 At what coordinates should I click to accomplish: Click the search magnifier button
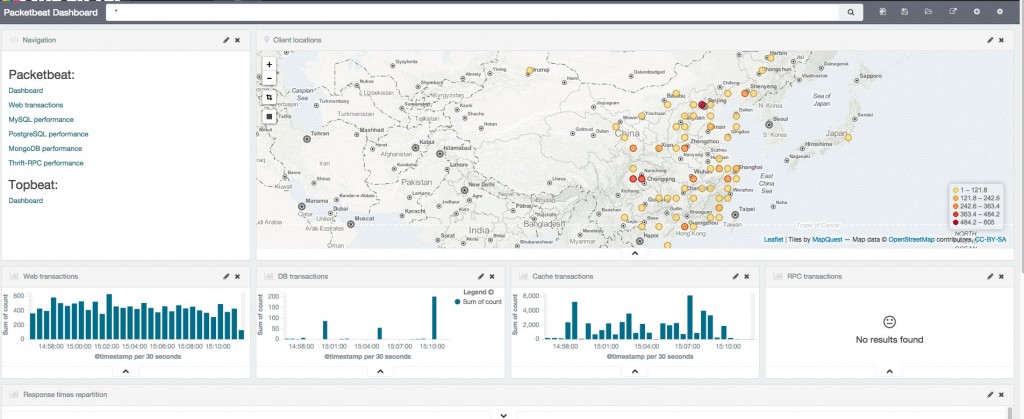(x=850, y=12)
